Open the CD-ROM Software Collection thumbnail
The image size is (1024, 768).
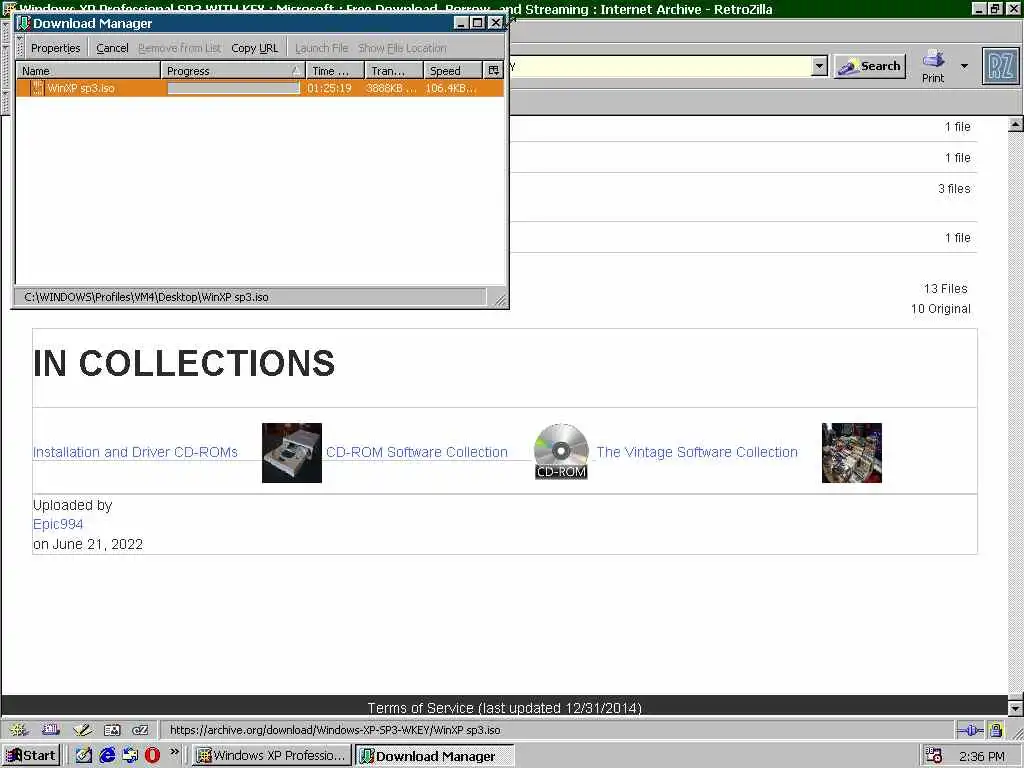point(292,453)
